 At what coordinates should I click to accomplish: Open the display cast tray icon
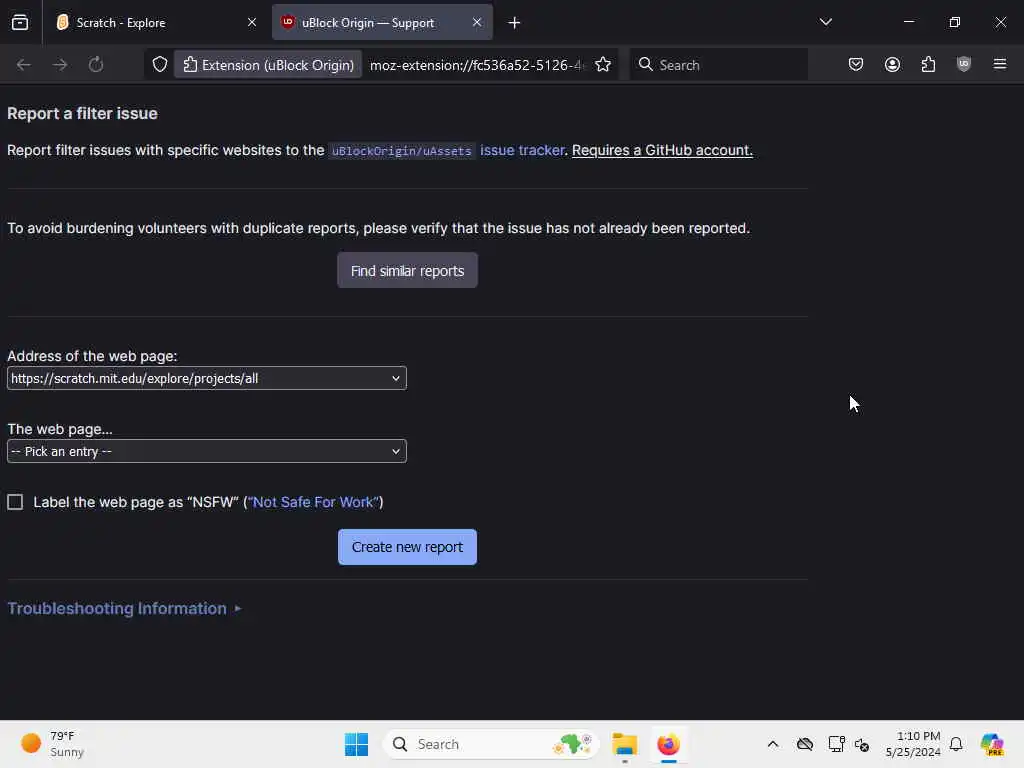pyautogui.click(x=836, y=744)
